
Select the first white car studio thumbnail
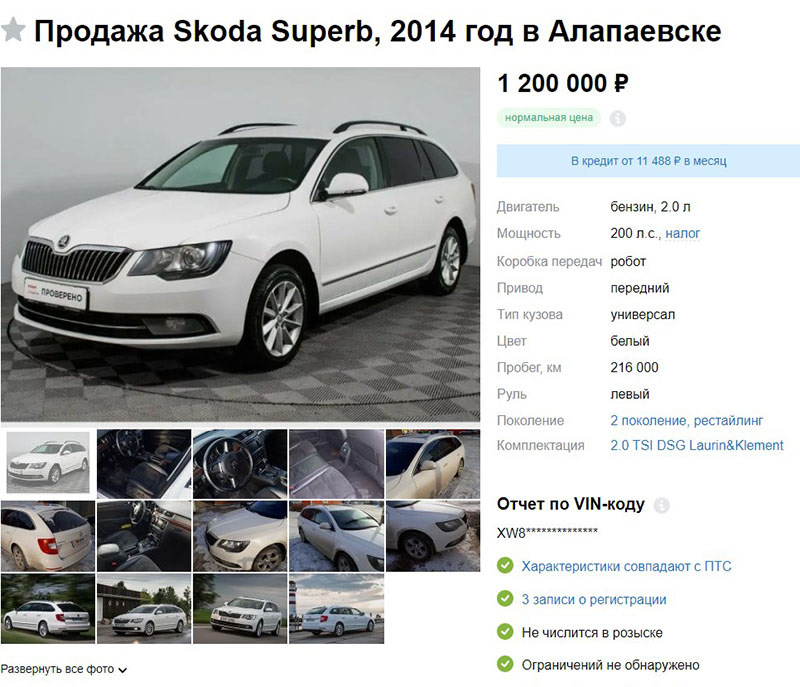click(x=48, y=463)
